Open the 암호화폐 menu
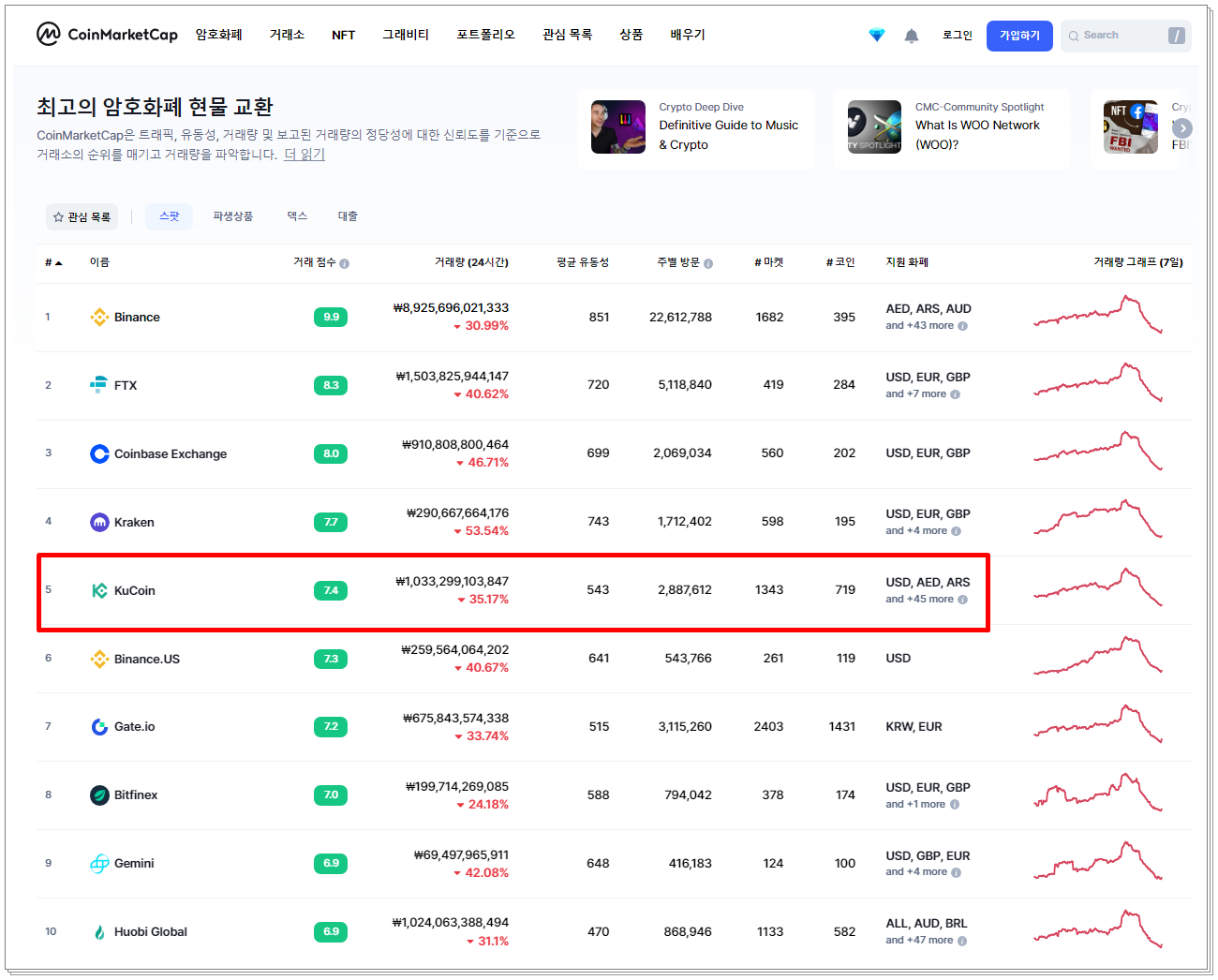Image resolution: width=1218 pixels, height=980 pixels. click(x=219, y=35)
